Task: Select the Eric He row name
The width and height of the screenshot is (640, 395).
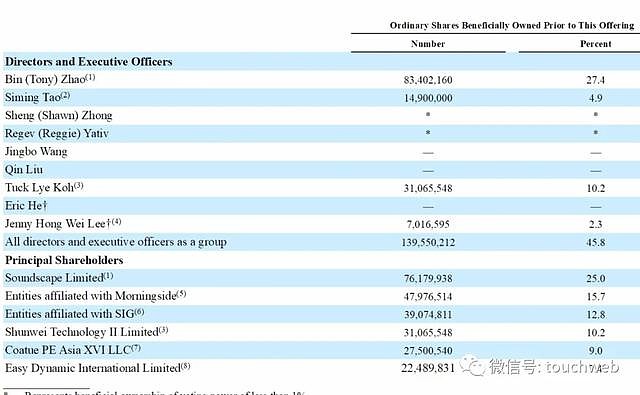Action: click(x=26, y=206)
